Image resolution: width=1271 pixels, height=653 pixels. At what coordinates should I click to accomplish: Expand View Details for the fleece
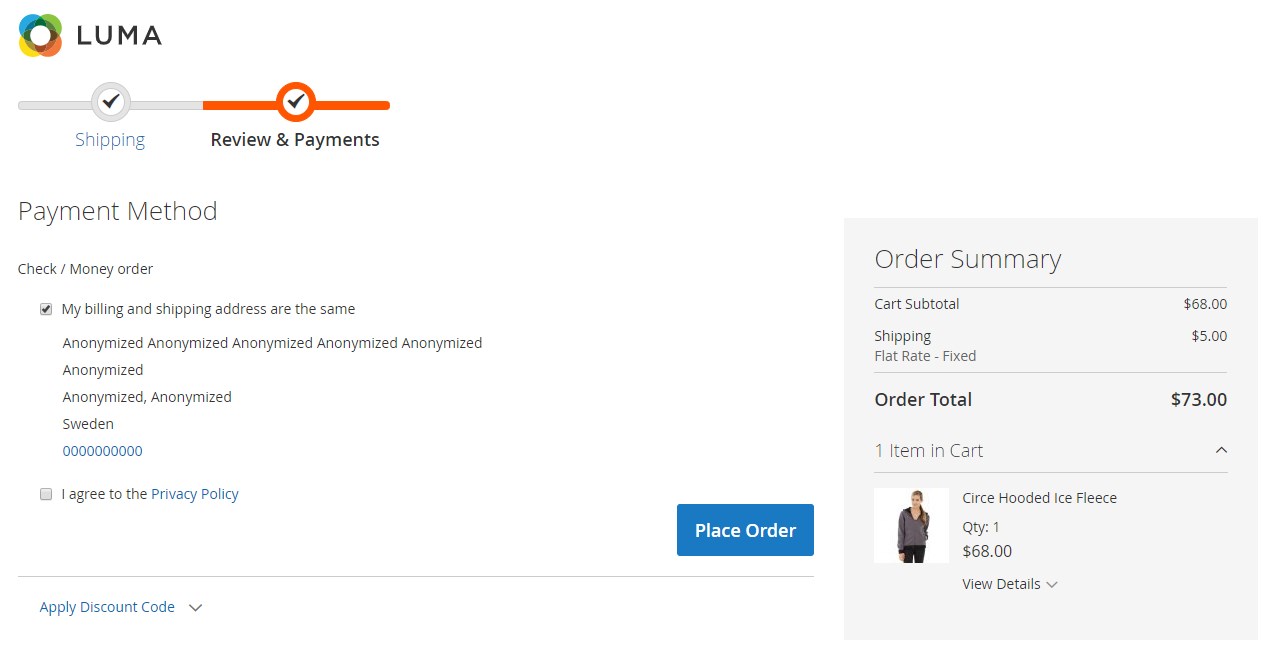point(1001,584)
